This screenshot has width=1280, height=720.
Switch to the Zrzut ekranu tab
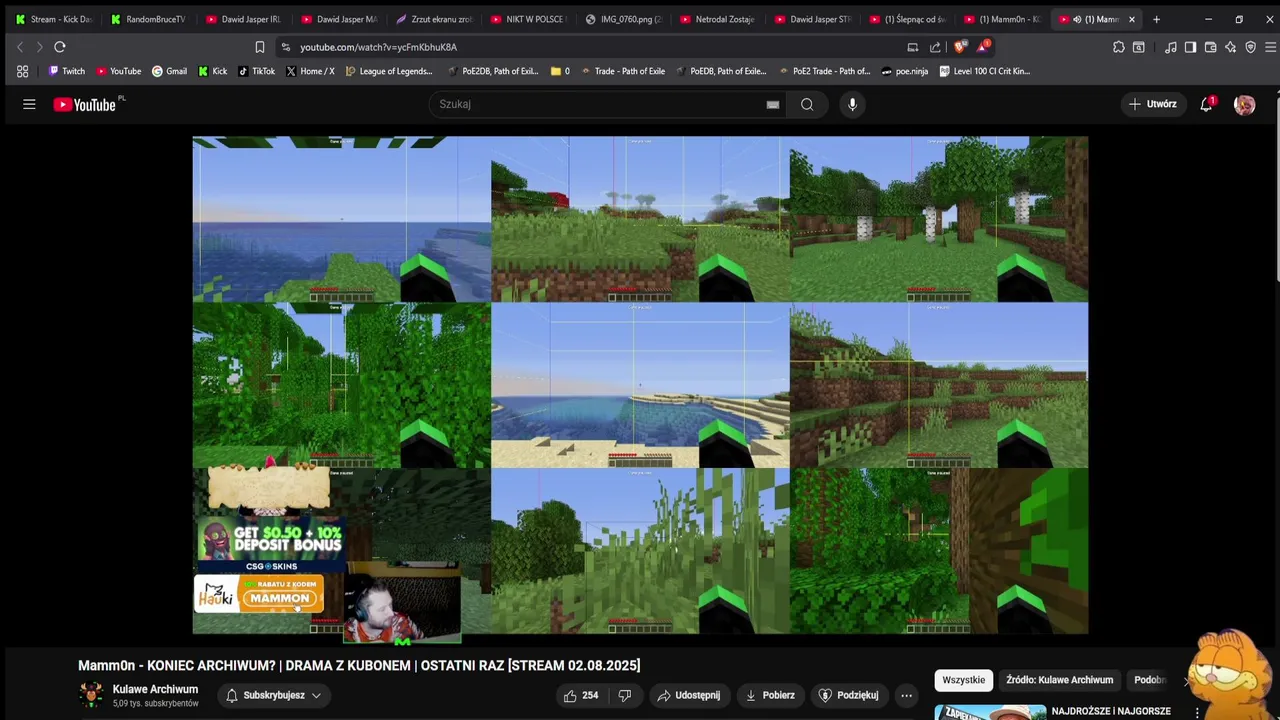tap(433, 19)
